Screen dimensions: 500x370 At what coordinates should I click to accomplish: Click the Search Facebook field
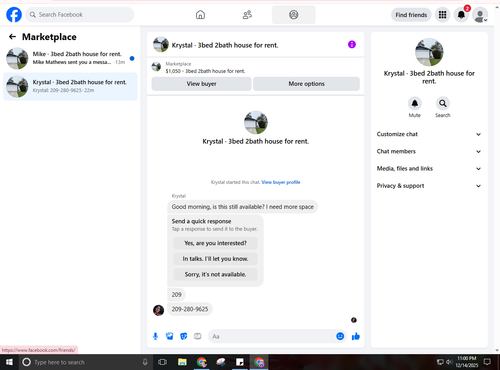click(80, 15)
